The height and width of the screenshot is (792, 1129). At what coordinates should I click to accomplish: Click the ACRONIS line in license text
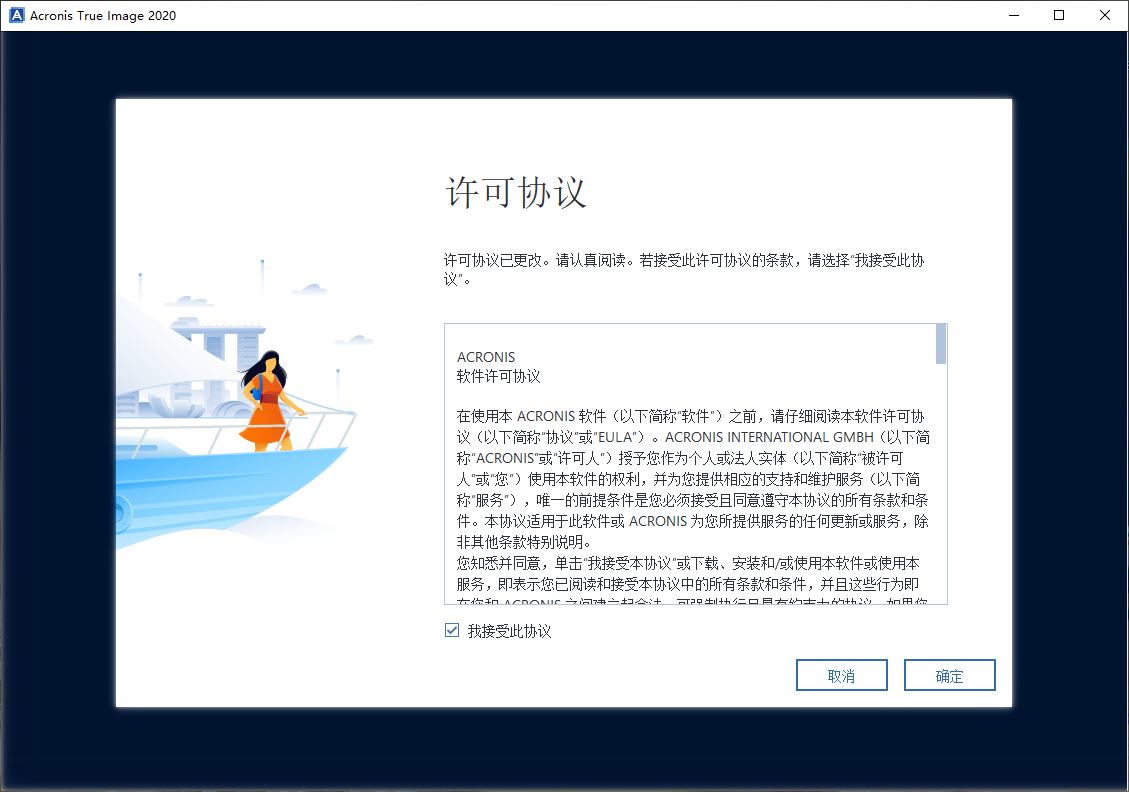486,357
